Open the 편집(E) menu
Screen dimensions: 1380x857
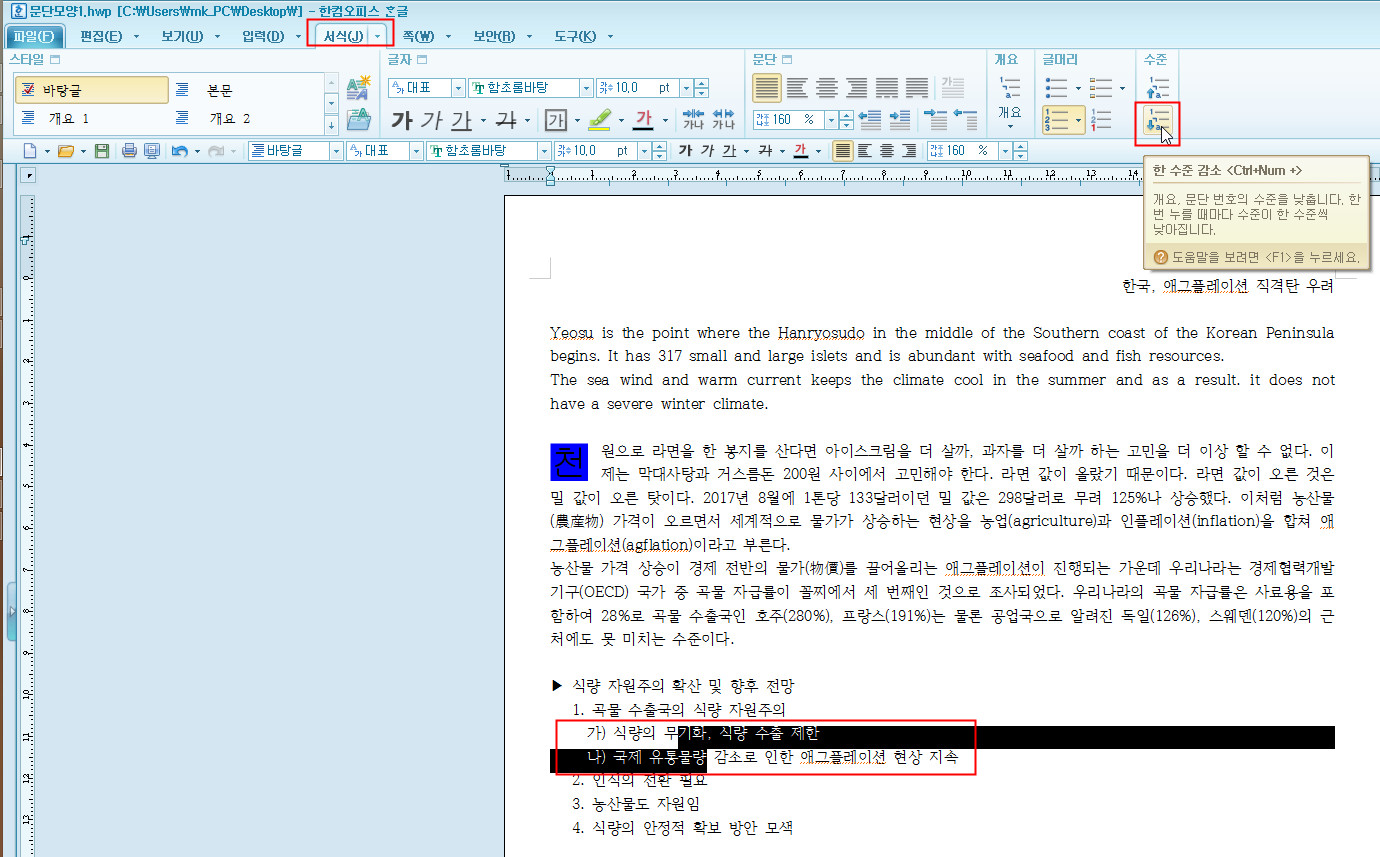coord(100,37)
